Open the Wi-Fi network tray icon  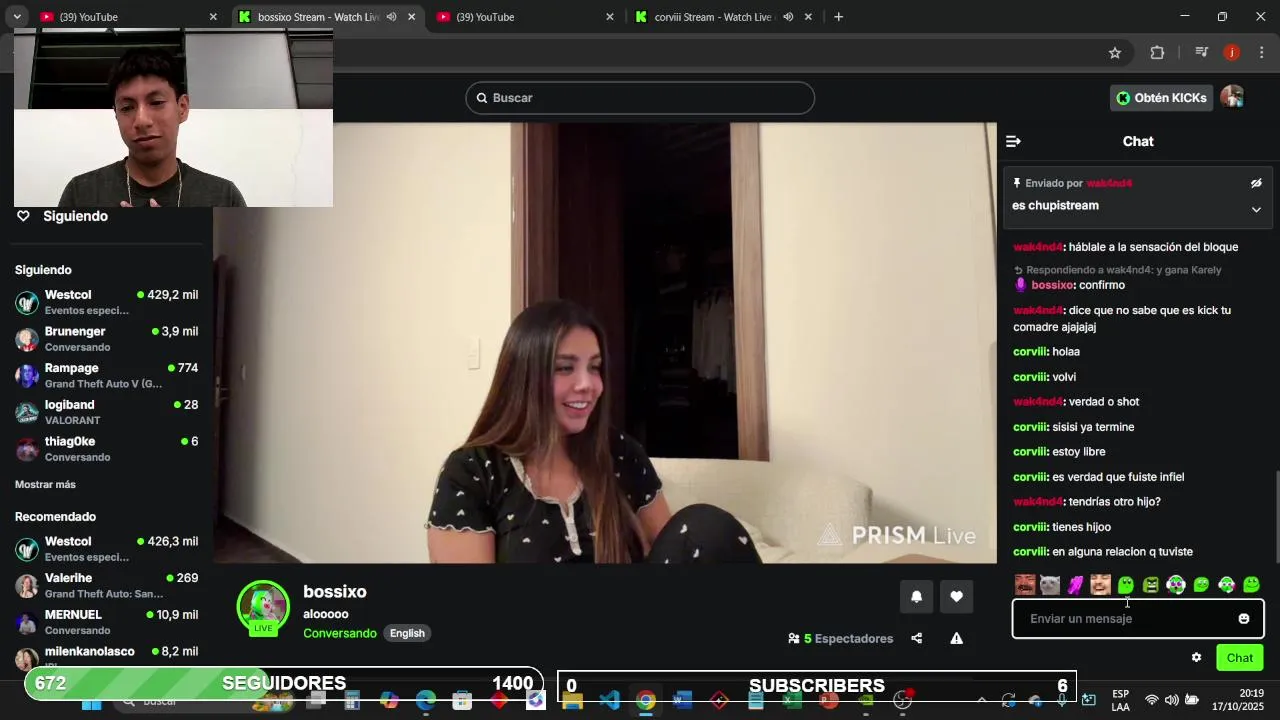(x=1152, y=700)
